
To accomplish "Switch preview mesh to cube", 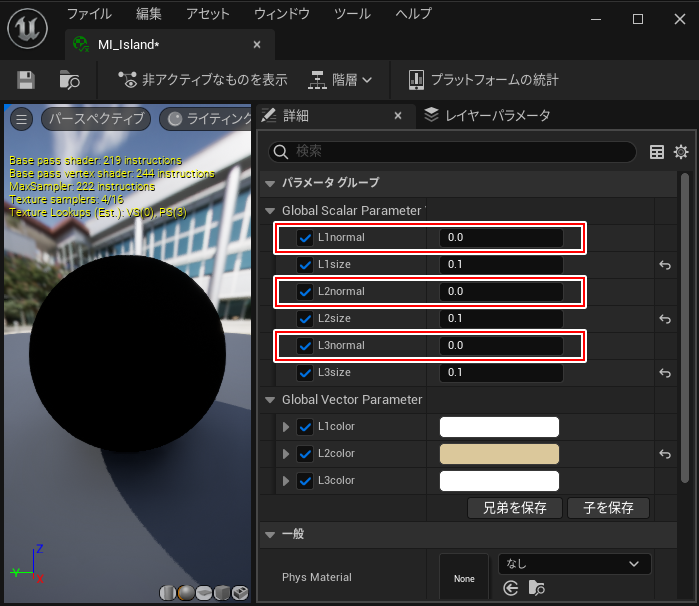I will (222, 593).
